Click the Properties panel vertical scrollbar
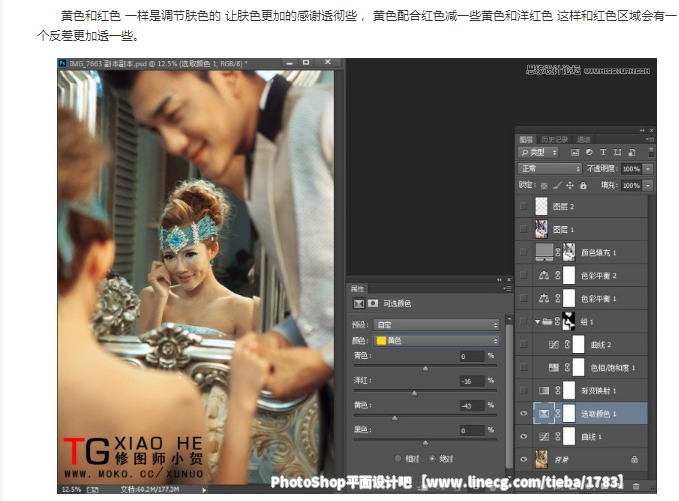The height and width of the screenshot is (501, 679). coord(509,394)
